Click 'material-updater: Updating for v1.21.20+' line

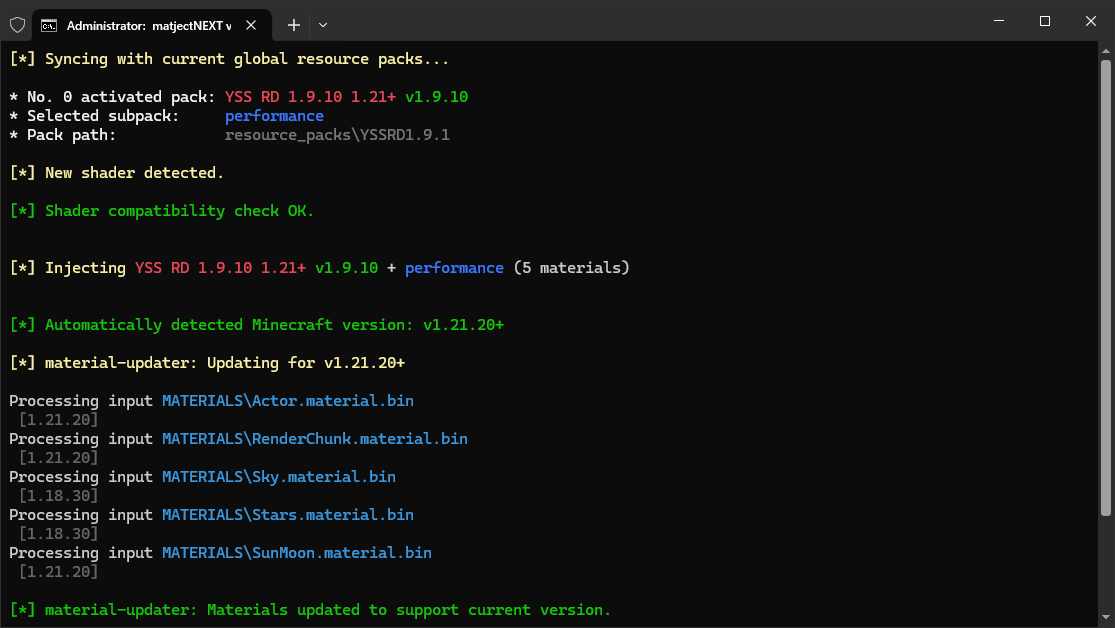coord(207,363)
